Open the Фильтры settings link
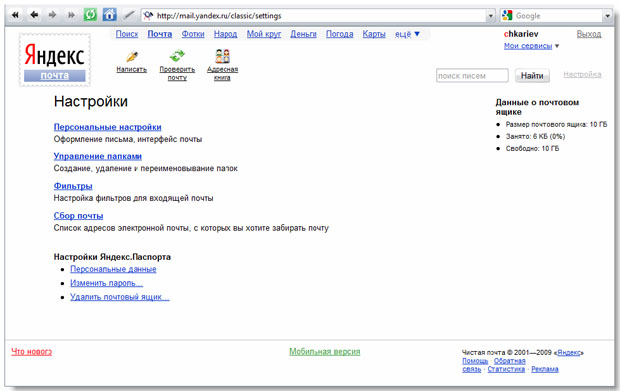The width and height of the screenshot is (620, 391). (73, 186)
